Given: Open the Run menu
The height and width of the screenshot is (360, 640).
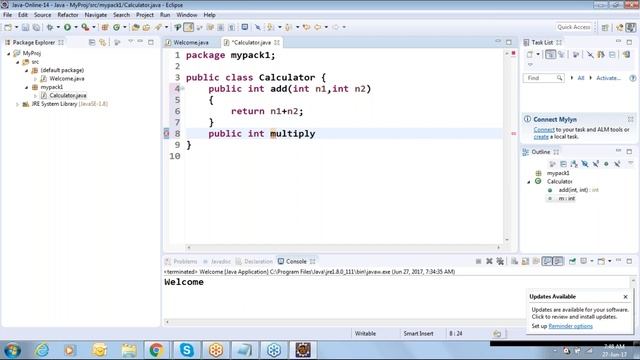Looking at the screenshot, I should [x=165, y=15].
